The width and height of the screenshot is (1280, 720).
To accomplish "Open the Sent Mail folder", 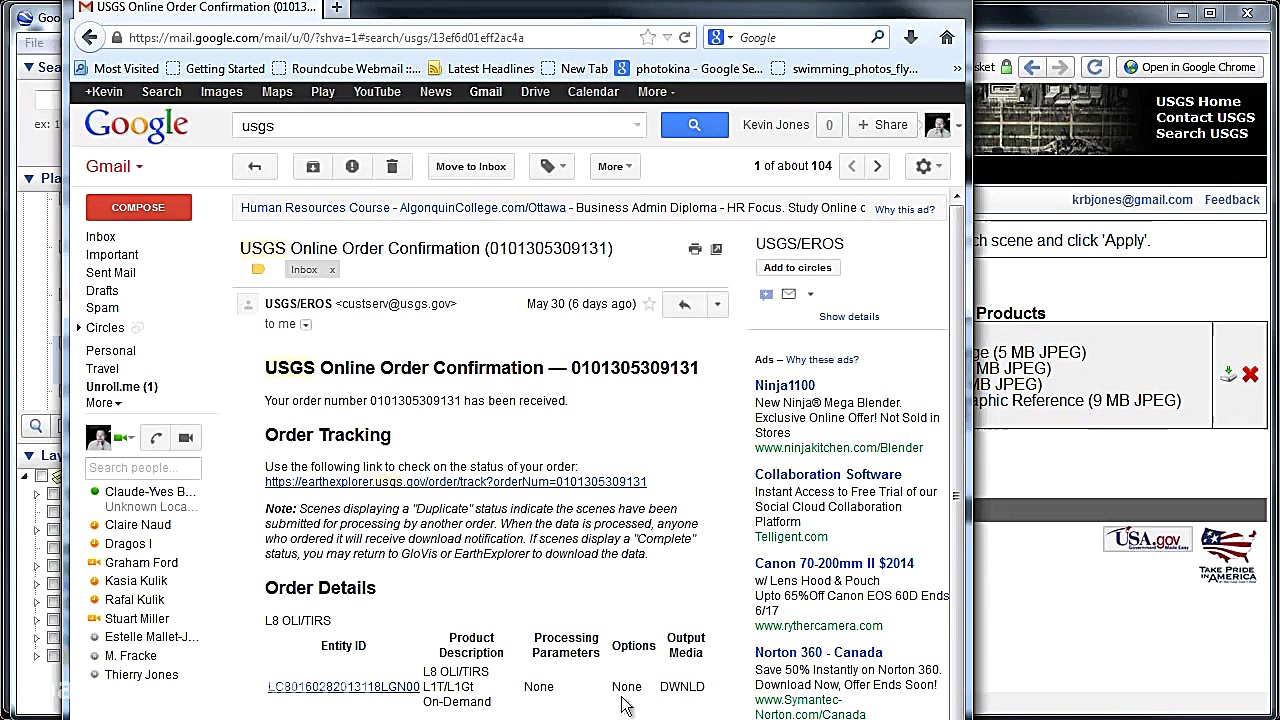I will pyautogui.click(x=111, y=273).
